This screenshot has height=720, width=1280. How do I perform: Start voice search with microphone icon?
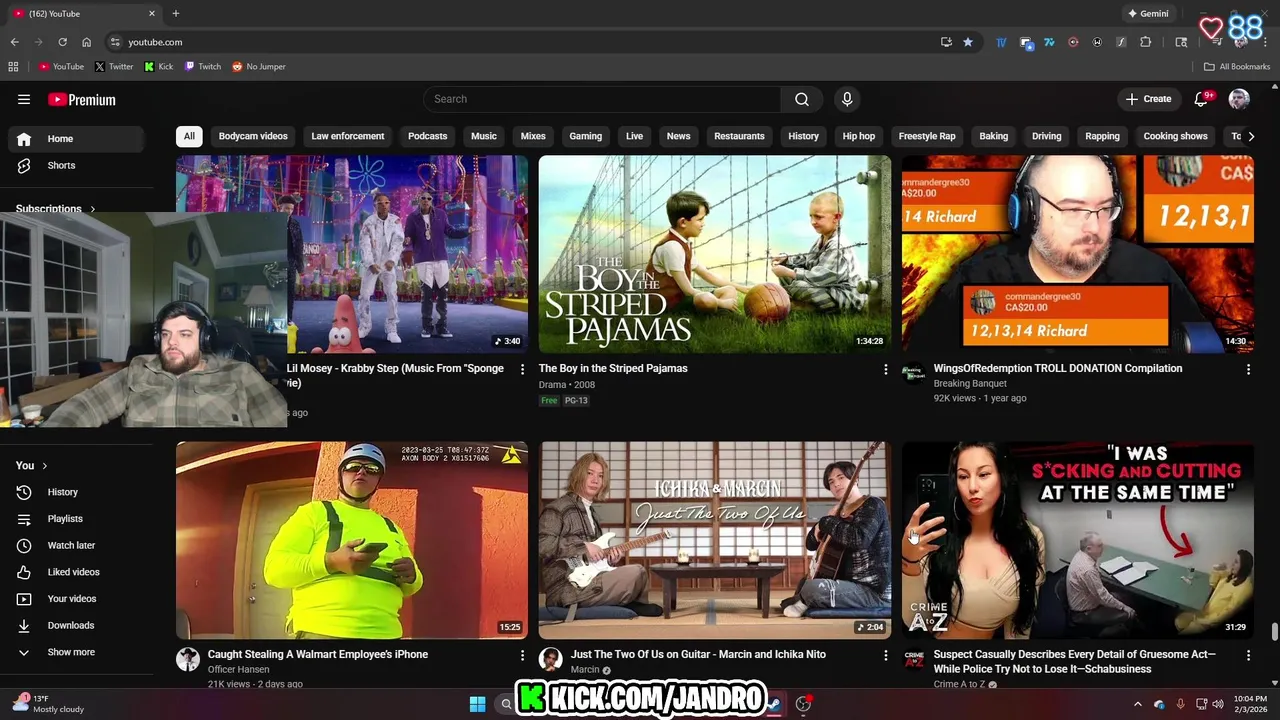click(847, 99)
